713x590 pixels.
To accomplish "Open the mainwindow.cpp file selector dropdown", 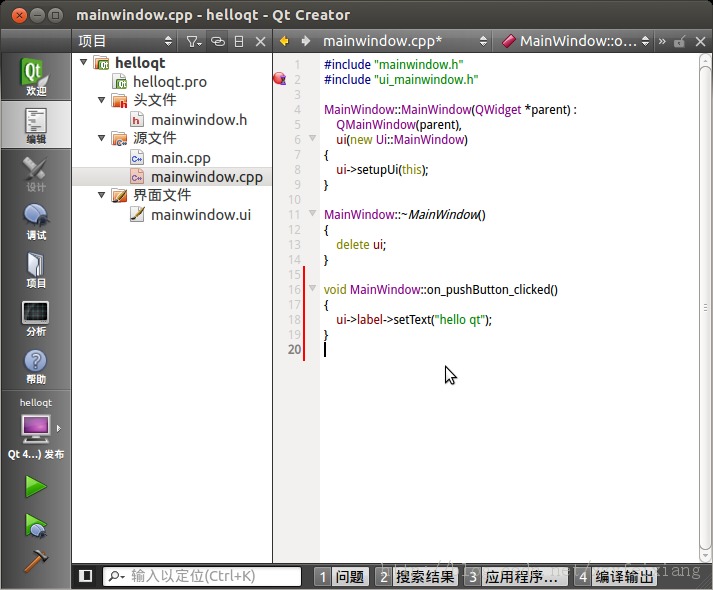I will point(404,41).
